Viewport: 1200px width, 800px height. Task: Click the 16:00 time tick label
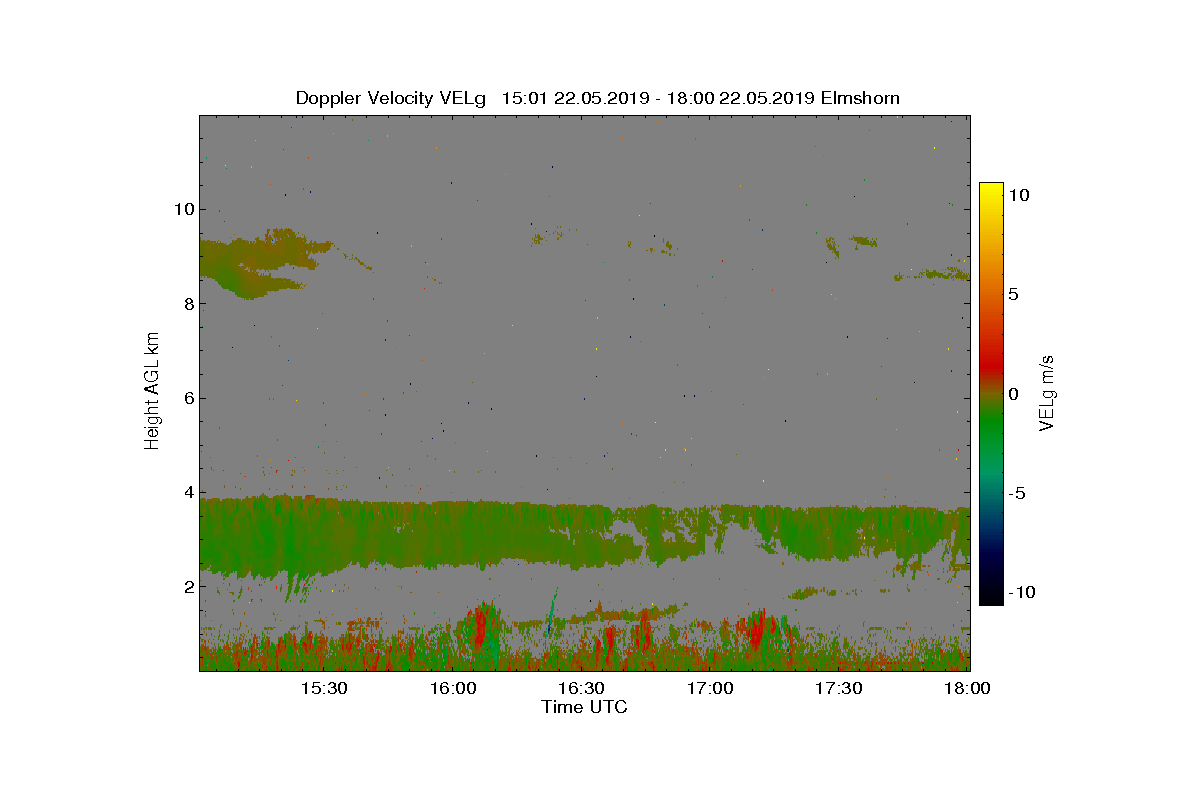pos(453,688)
